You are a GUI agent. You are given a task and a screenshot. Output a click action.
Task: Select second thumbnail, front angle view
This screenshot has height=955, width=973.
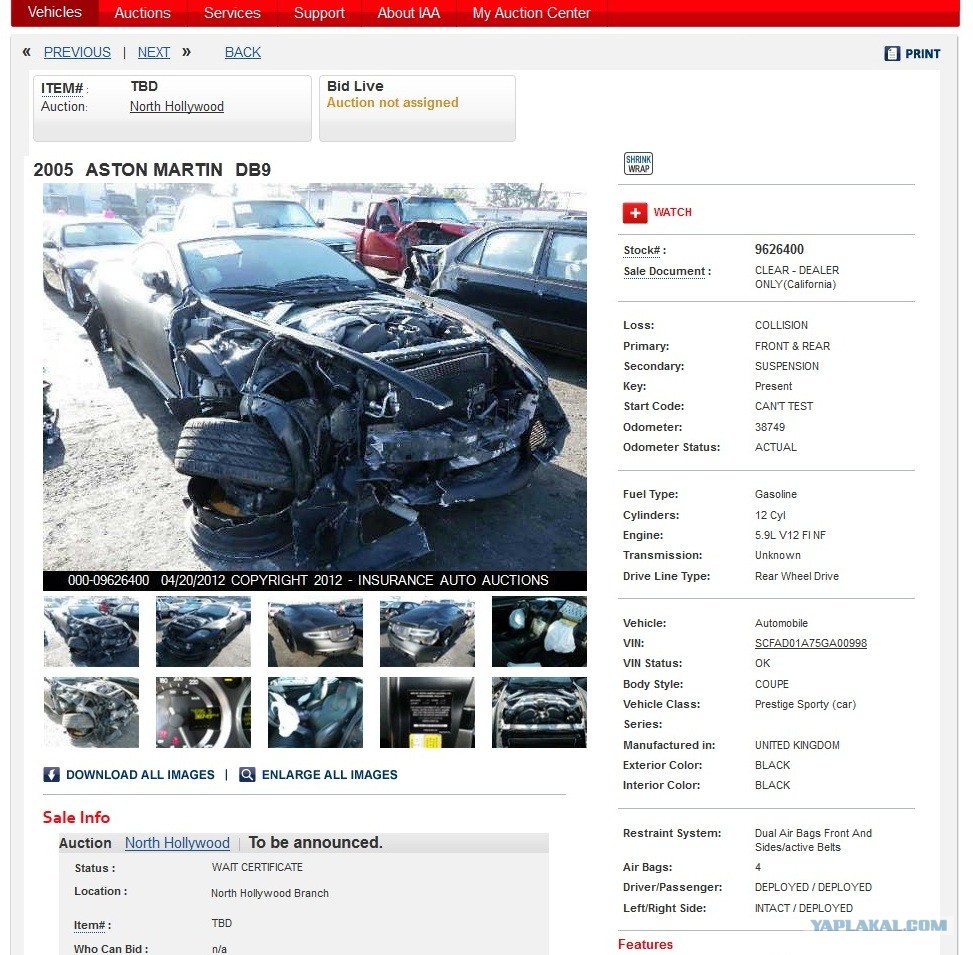point(204,632)
